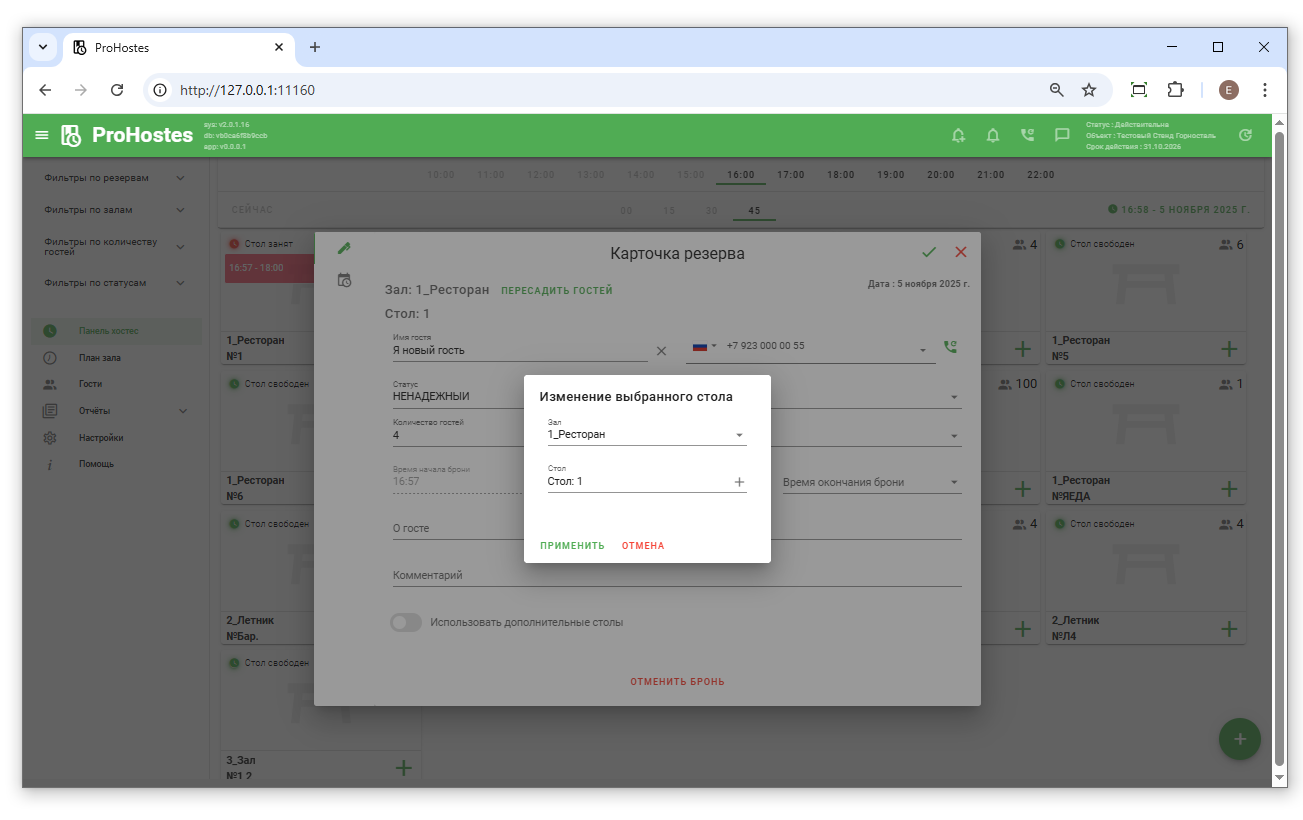Click the phone call icon beside phone number

tap(950, 347)
